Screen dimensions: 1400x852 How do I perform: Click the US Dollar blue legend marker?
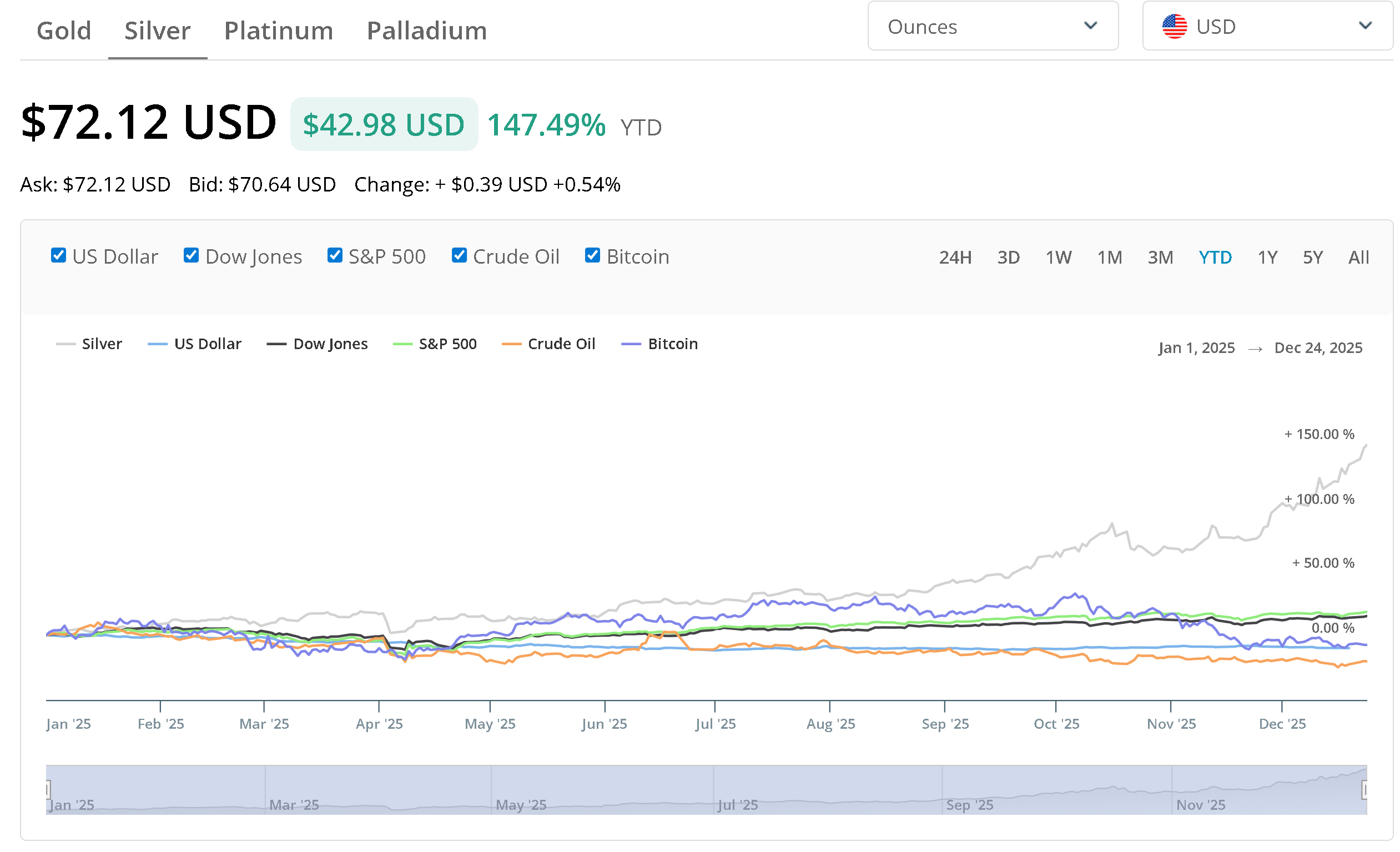[158, 344]
